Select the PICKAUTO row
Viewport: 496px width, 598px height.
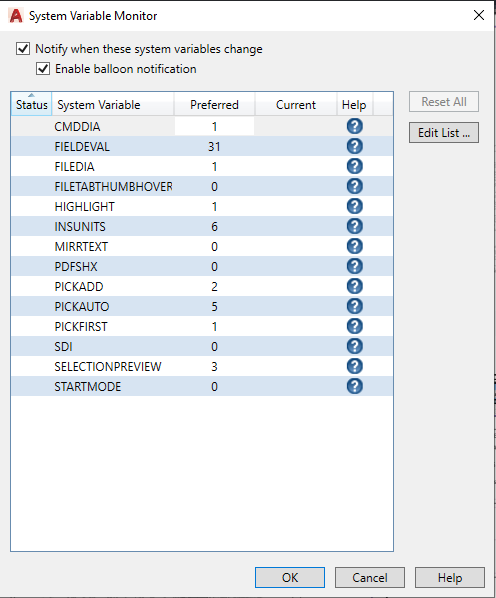(202, 306)
